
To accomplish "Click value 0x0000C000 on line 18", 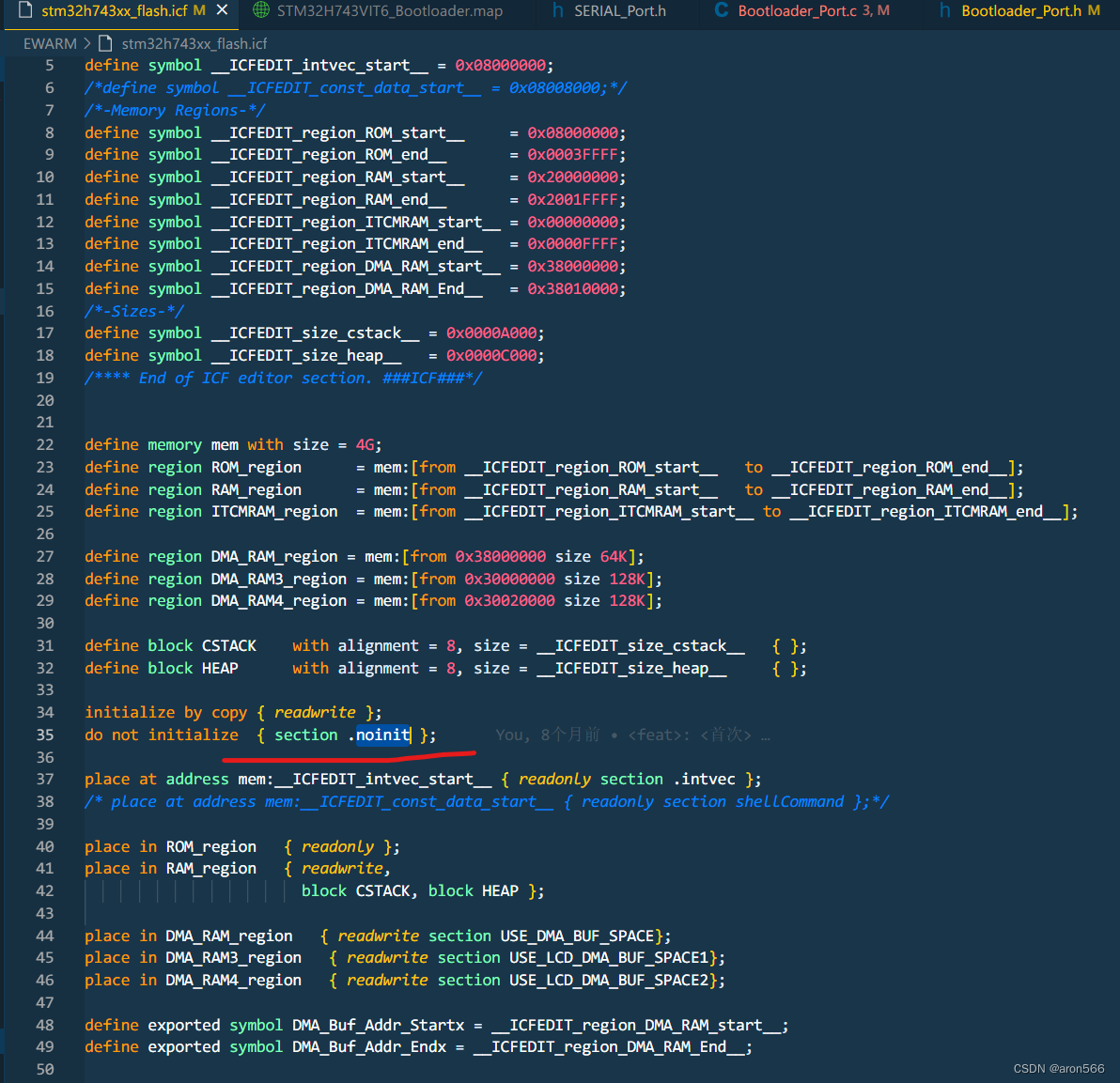I will [x=491, y=356].
